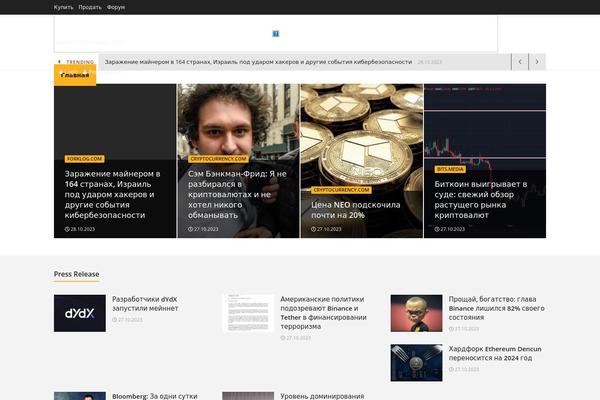
Task: Click the question-mark ad placeholder icon
Action: point(276,34)
